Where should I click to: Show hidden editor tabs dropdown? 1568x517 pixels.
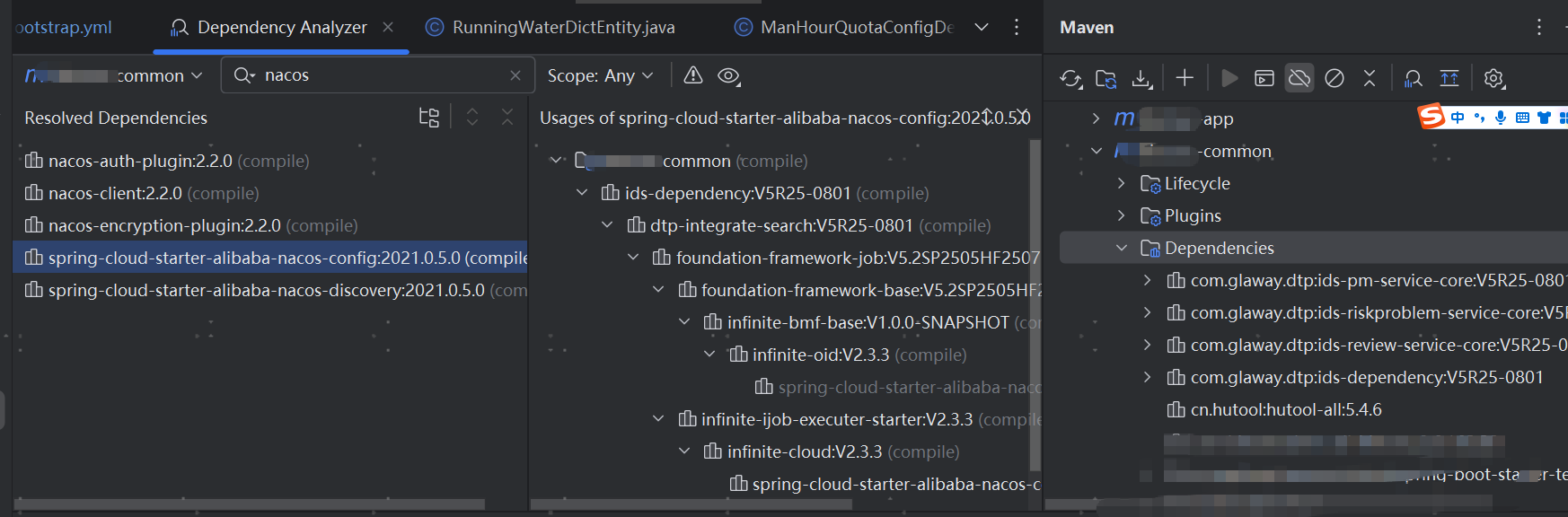click(982, 27)
